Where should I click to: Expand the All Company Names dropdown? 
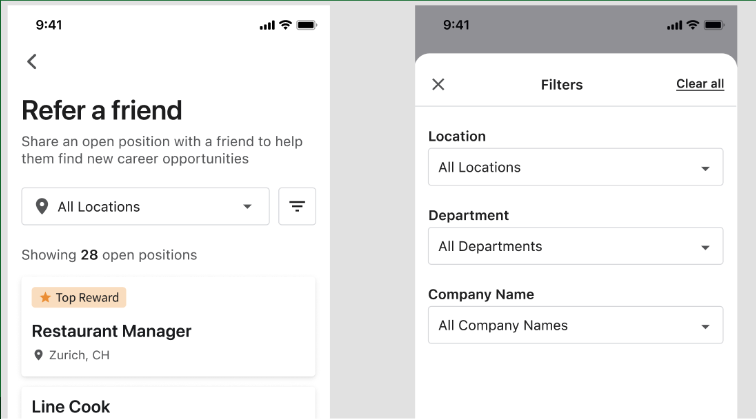pyautogui.click(x=575, y=326)
